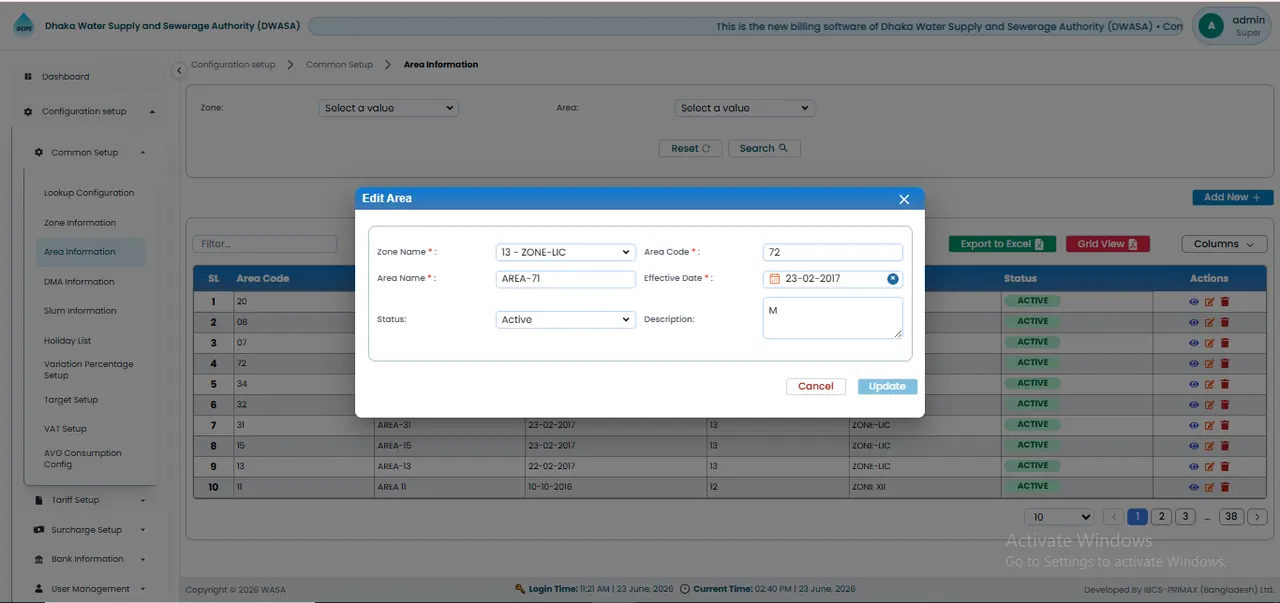The image size is (1280, 603).
Task: Click the eye view icon in row 1
Action: [x=1194, y=301]
